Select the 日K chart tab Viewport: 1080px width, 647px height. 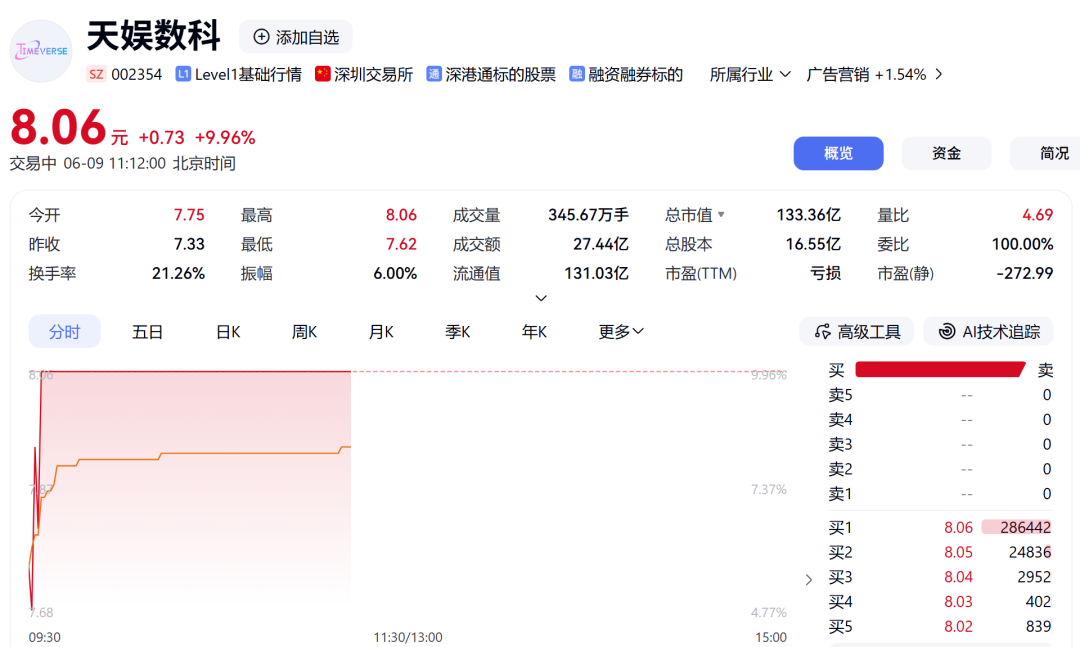(228, 331)
